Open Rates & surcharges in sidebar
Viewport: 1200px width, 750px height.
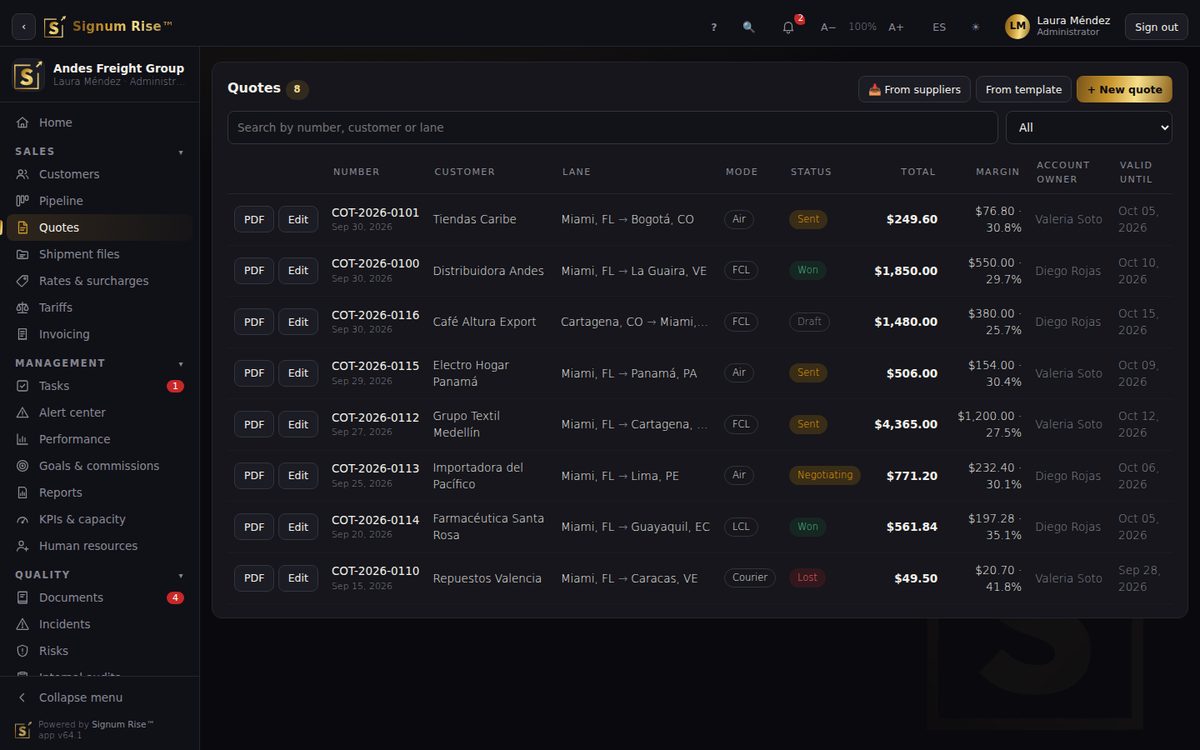[99, 281]
